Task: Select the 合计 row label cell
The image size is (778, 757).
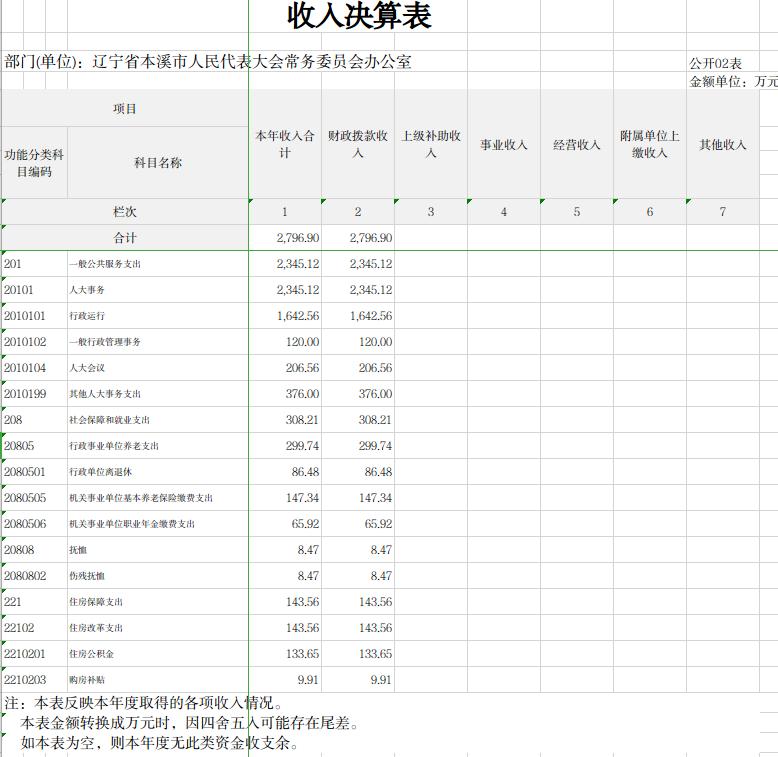Action: point(125,238)
